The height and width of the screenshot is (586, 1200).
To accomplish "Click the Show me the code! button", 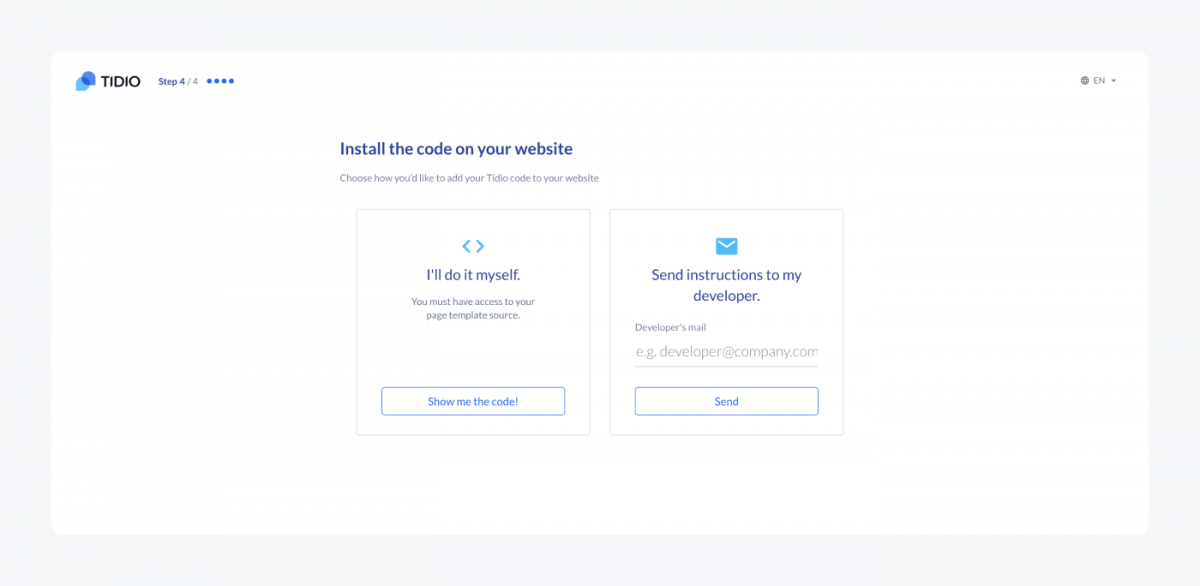I will [473, 401].
